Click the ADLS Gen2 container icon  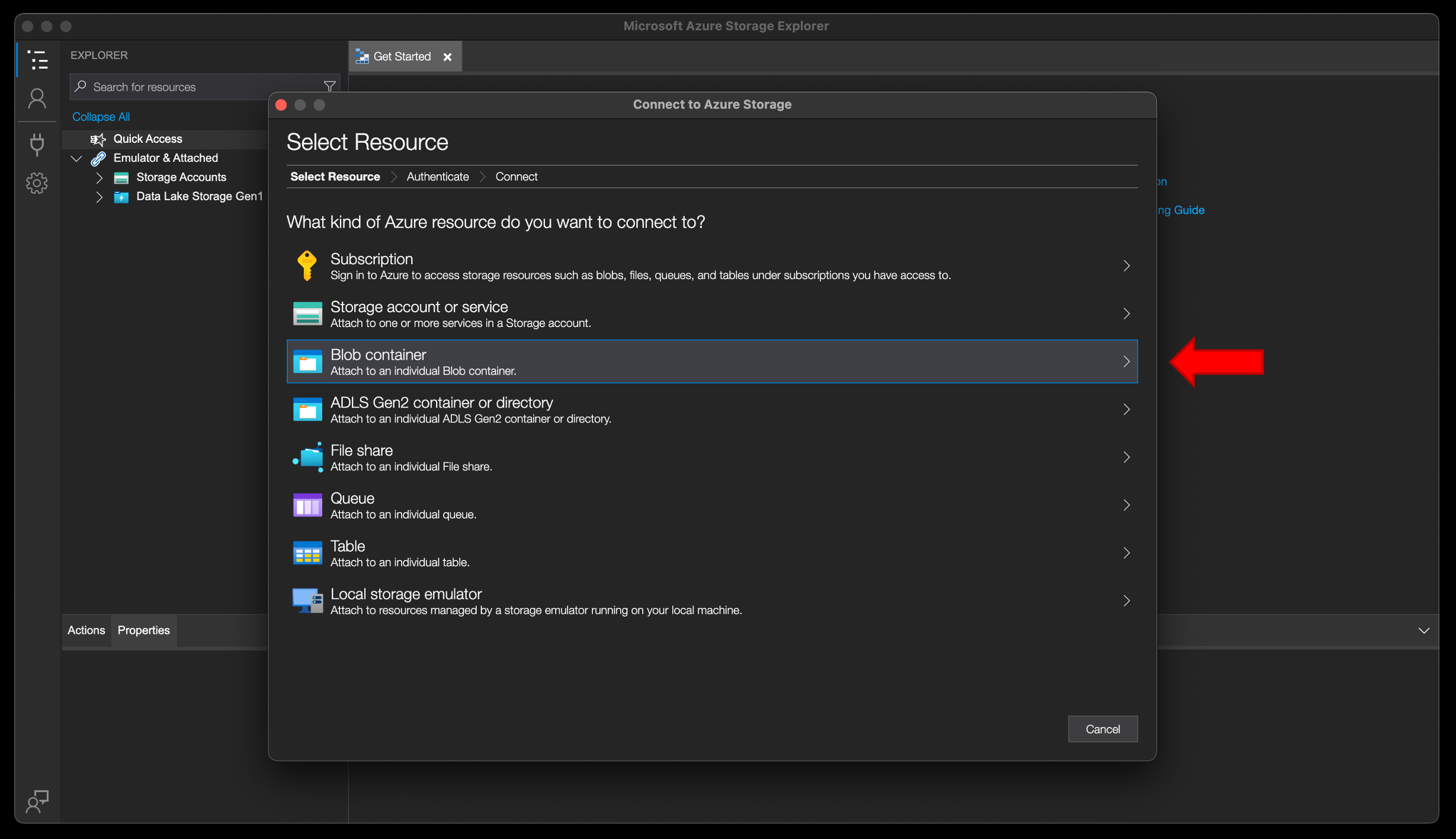pyautogui.click(x=307, y=409)
